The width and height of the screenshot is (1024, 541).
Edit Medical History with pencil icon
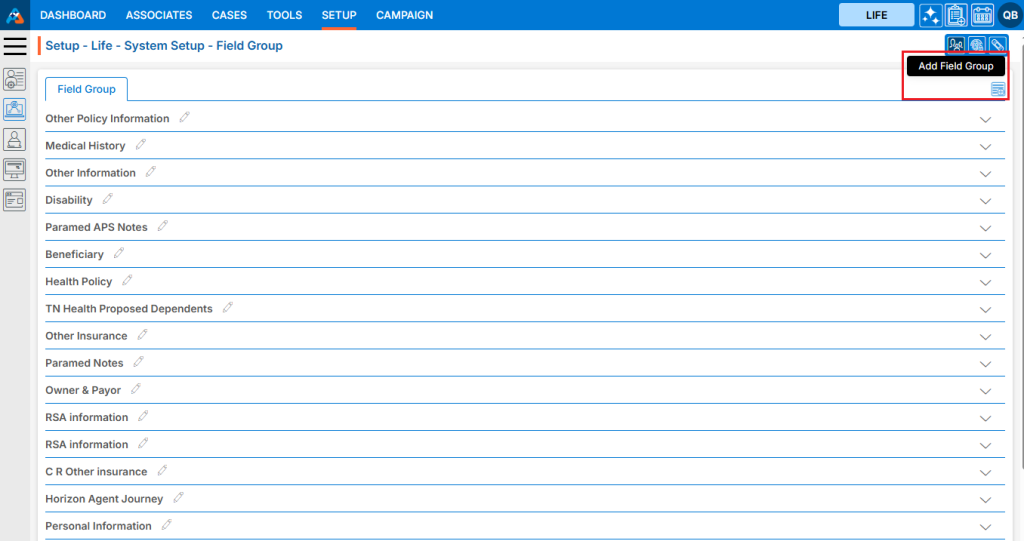click(140, 145)
